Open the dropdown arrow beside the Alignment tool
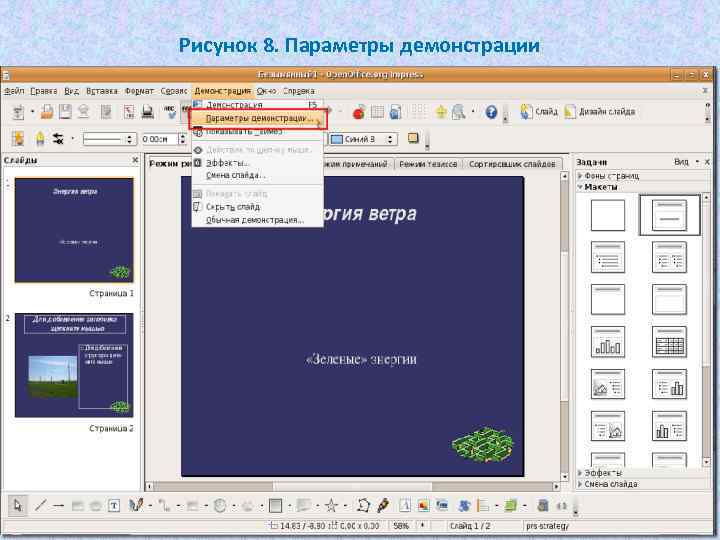 click(496, 506)
